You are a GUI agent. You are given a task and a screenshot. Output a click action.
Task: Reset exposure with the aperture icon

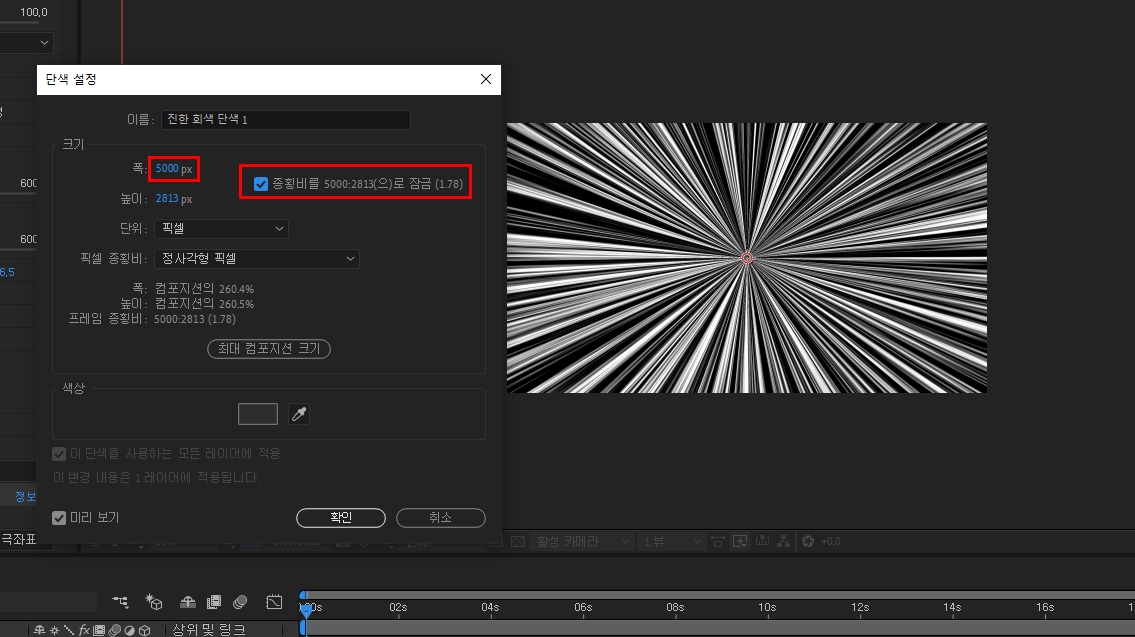click(808, 541)
